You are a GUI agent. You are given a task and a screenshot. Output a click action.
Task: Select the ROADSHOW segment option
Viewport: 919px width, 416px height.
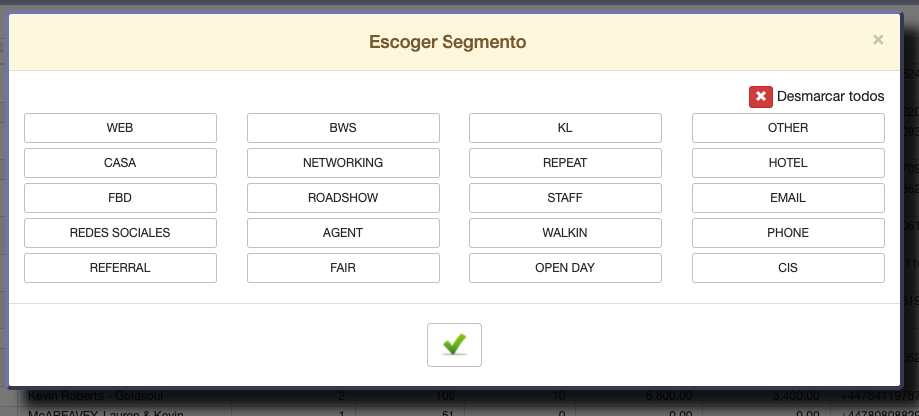click(x=343, y=198)
